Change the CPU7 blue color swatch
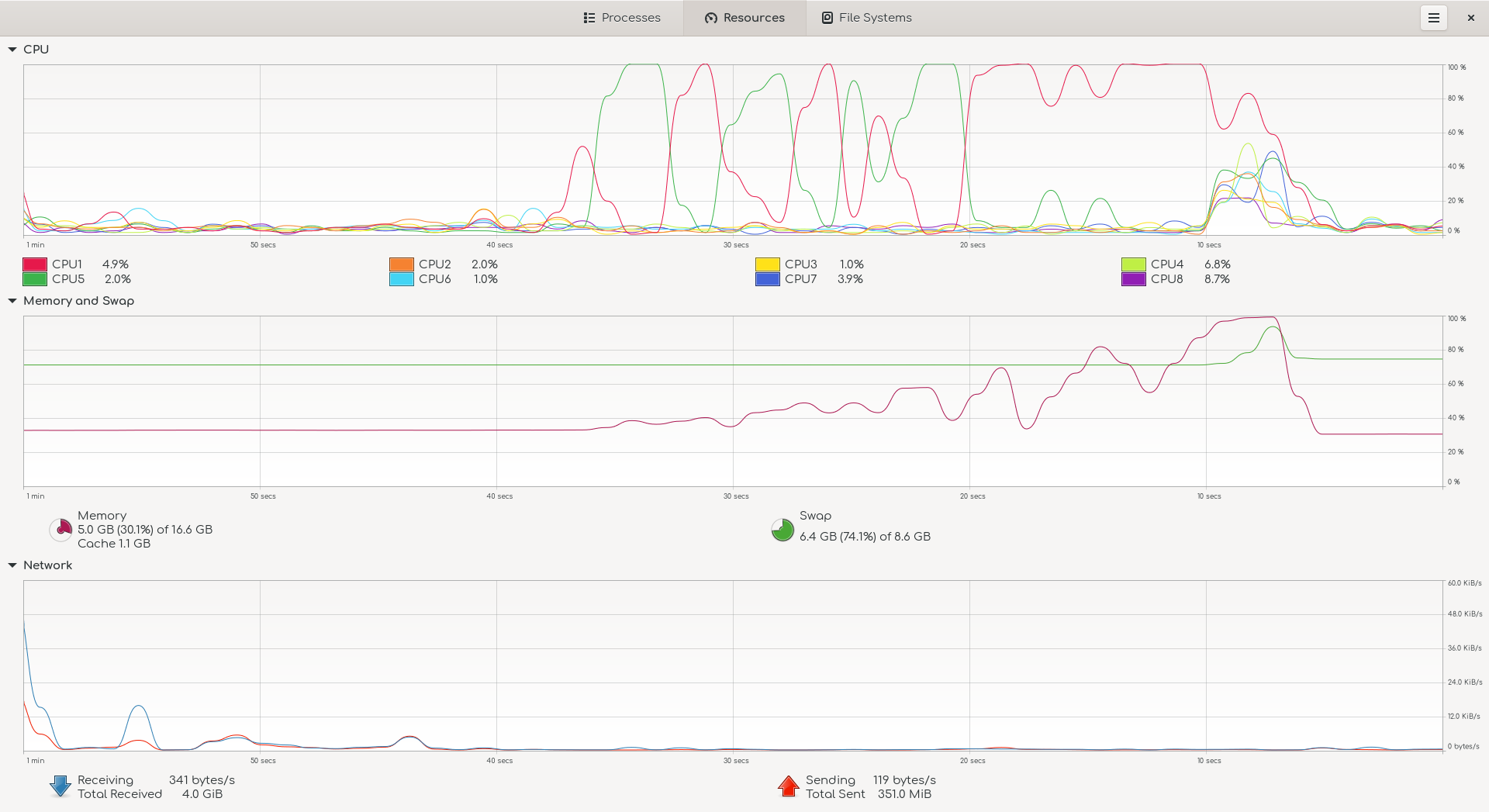 point(768,279)
